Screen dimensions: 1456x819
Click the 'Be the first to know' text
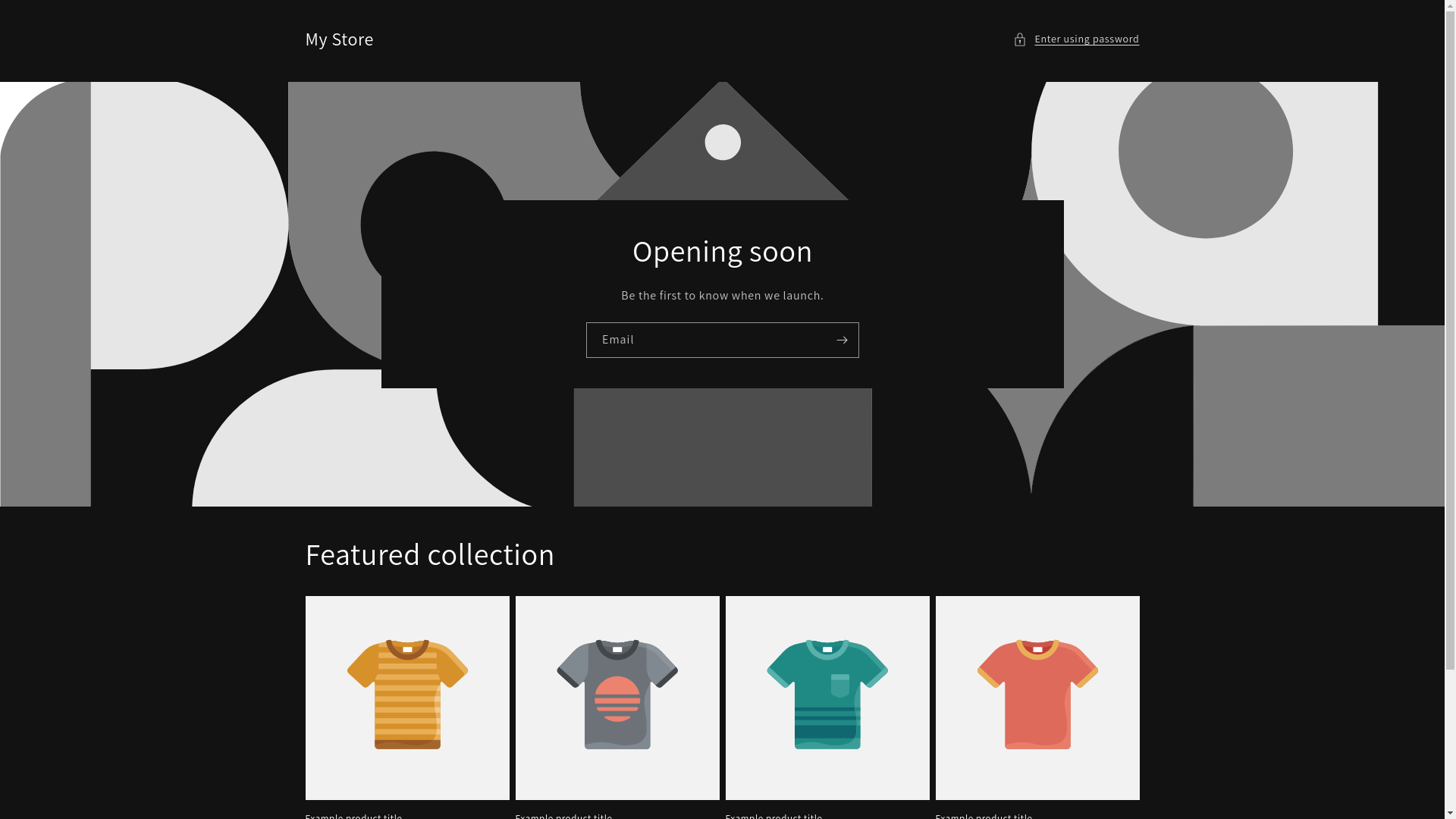point(722,296)
